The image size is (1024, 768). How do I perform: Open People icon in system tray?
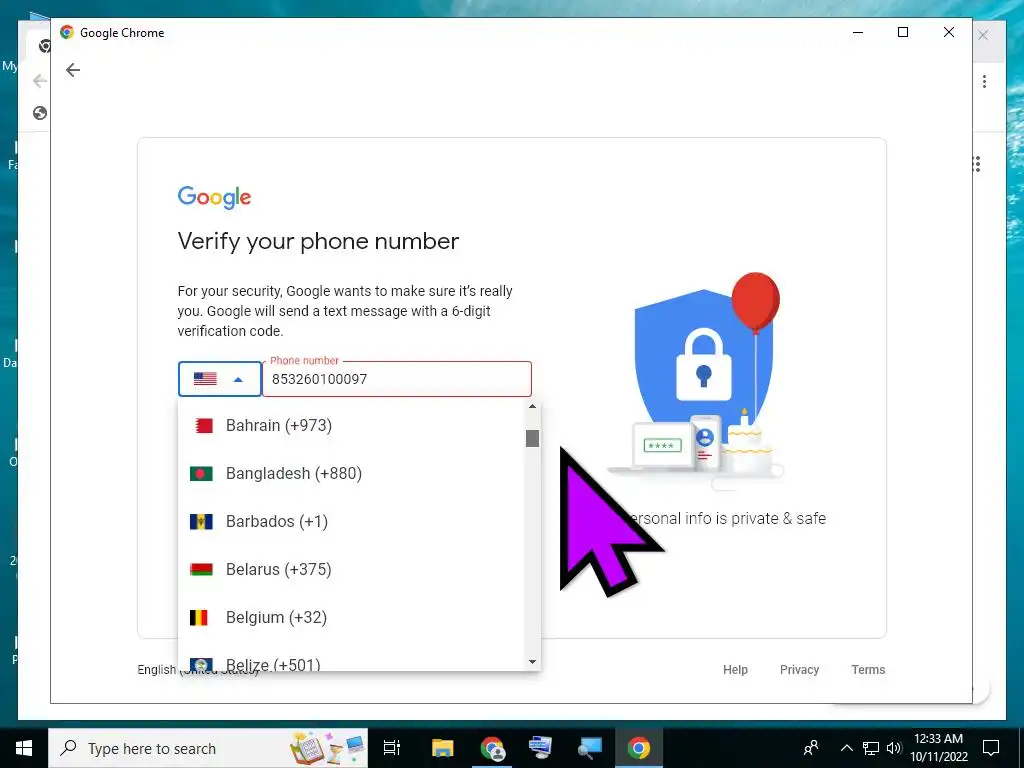click(811, 748)
